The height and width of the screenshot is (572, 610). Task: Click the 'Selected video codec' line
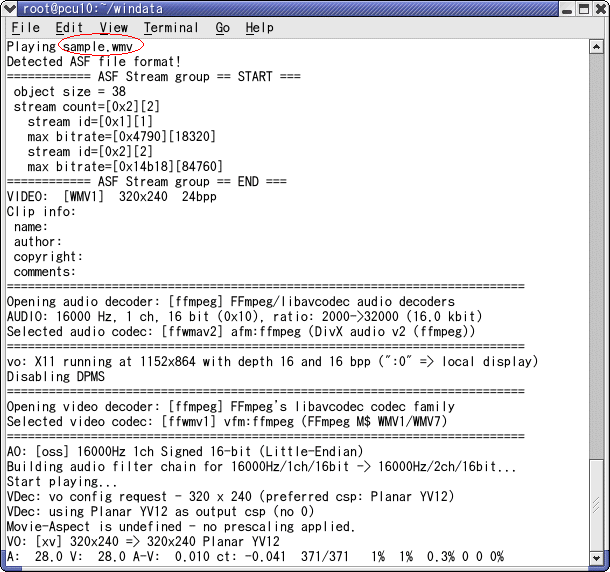click(227, 421)
